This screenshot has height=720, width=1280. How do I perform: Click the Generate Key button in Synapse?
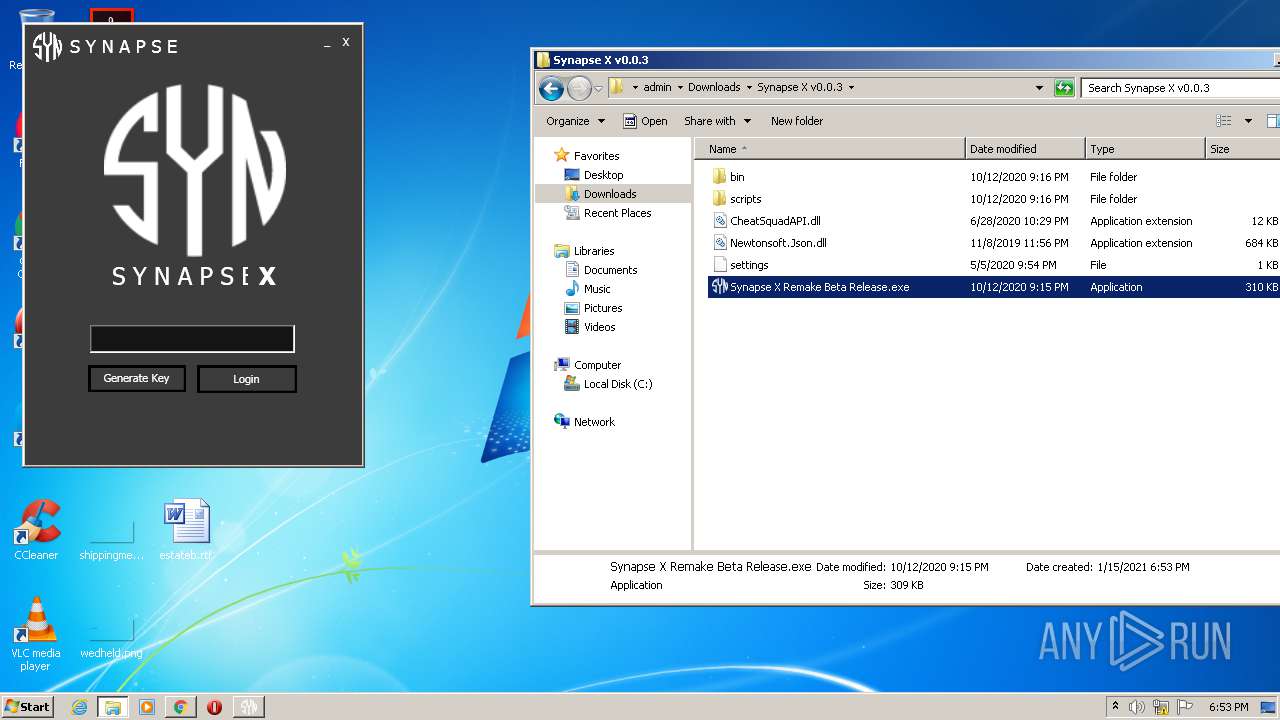coord(137,378)
